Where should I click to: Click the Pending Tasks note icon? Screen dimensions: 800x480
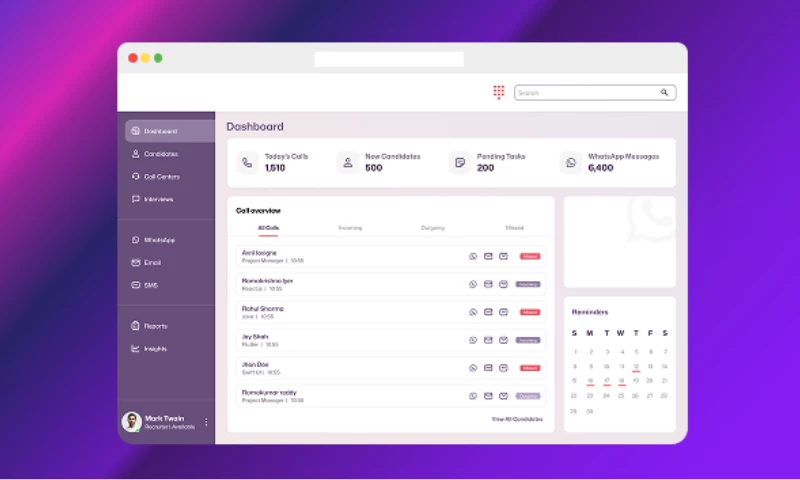click(x=459, y=162)
